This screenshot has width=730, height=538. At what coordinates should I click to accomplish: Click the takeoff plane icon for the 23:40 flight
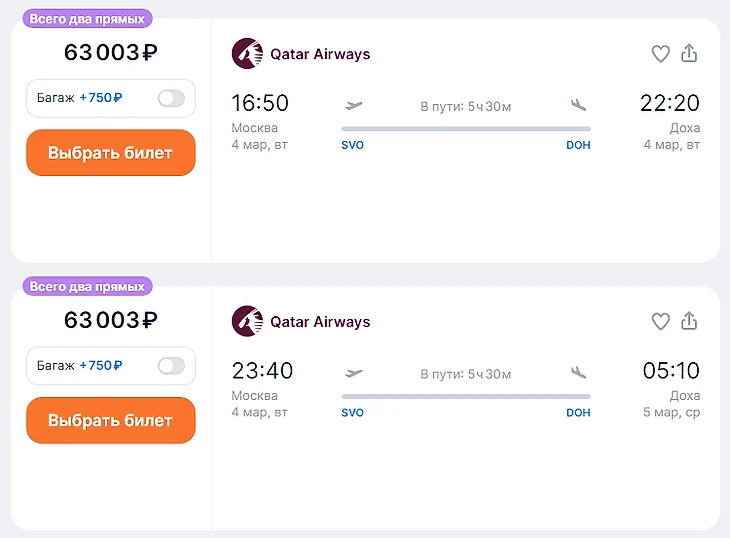pyautogui.click(x=353, y=373)
